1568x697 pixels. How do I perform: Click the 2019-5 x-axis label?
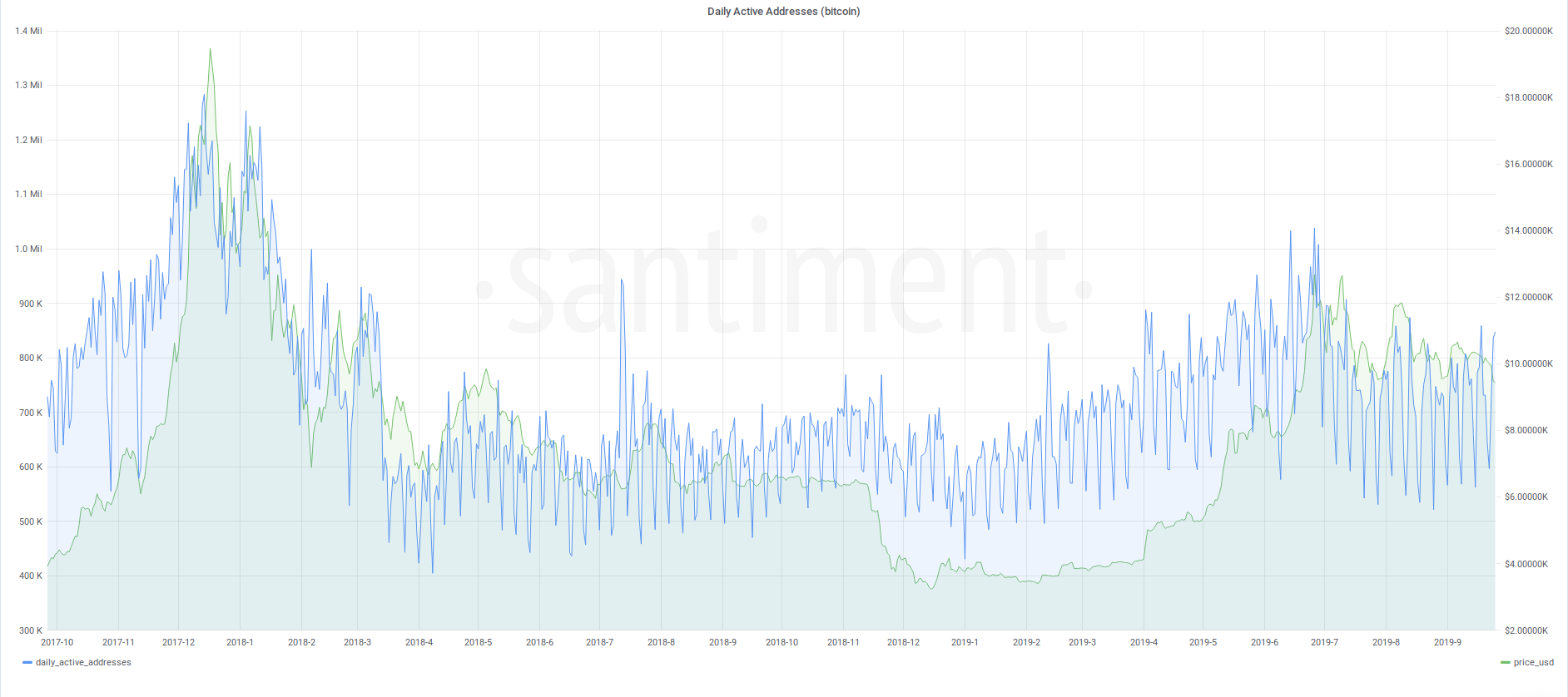[x=1203, y=642]
